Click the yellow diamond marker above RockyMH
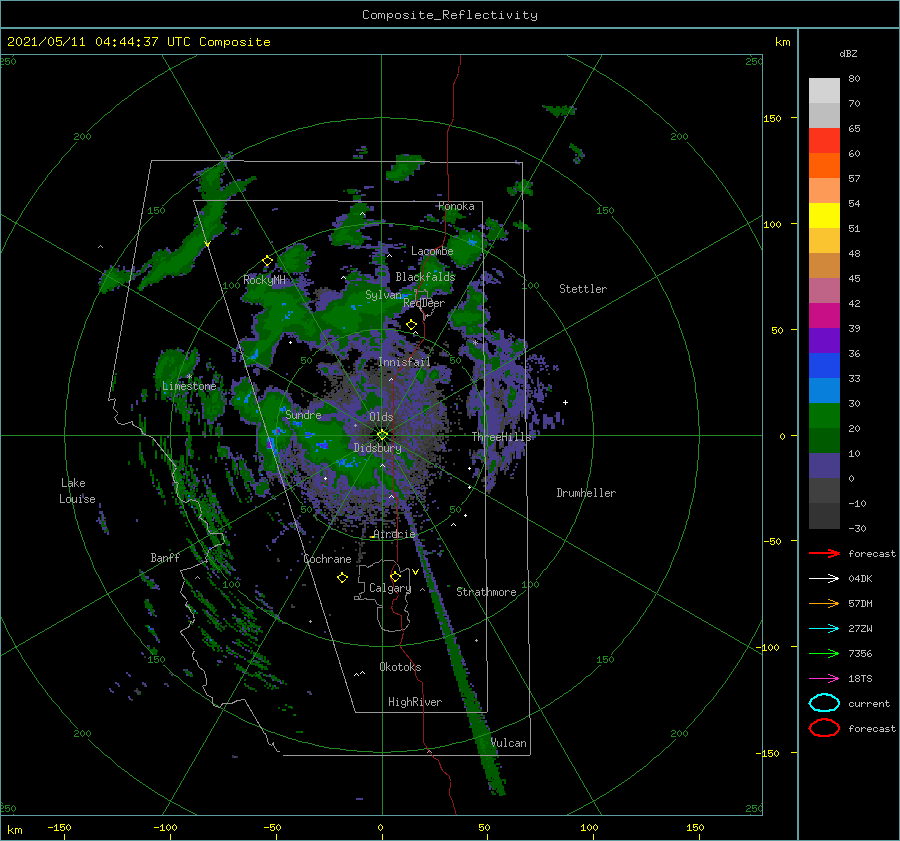The image size is (900, 841). [x=267, y=261]
